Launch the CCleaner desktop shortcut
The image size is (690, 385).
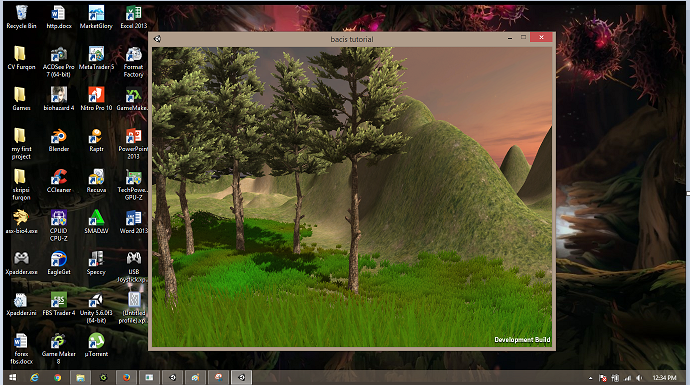click(59, 181)
